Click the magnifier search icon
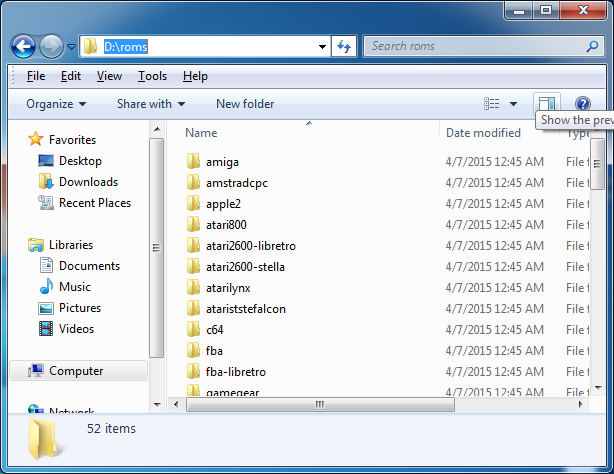Viewport: 614px width, 474px height. (x=592, y=46)
